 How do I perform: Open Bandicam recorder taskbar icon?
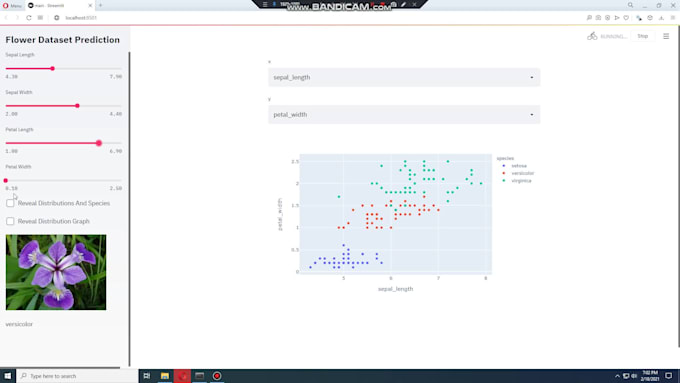coord(217,376)
